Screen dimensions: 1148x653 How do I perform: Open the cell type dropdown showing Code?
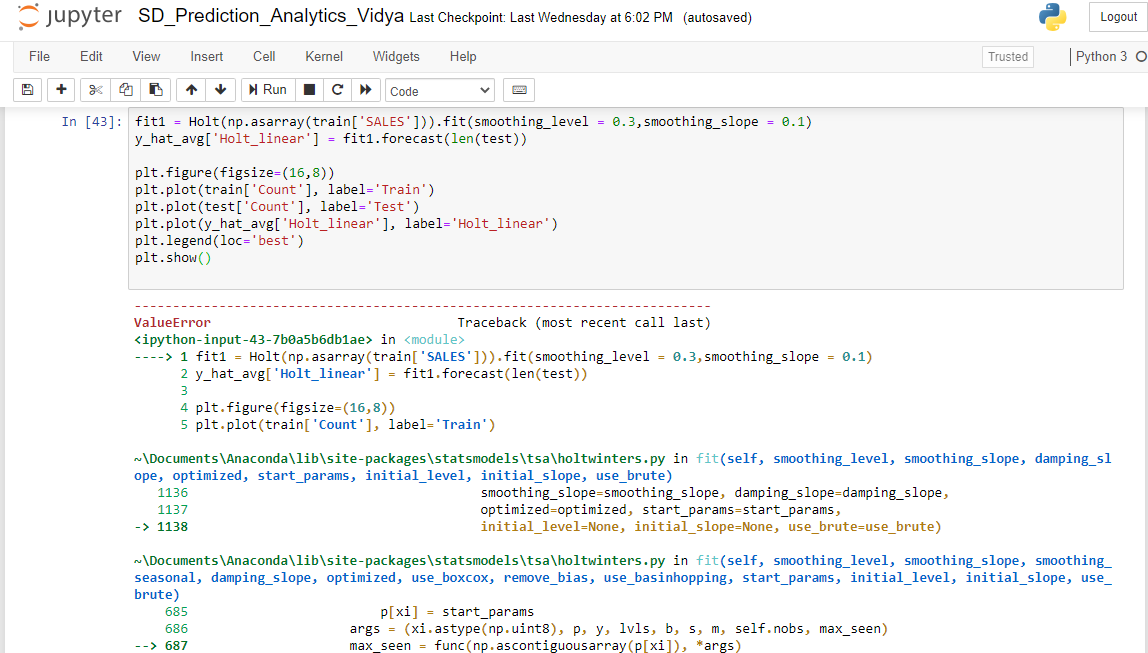point(439,89)
